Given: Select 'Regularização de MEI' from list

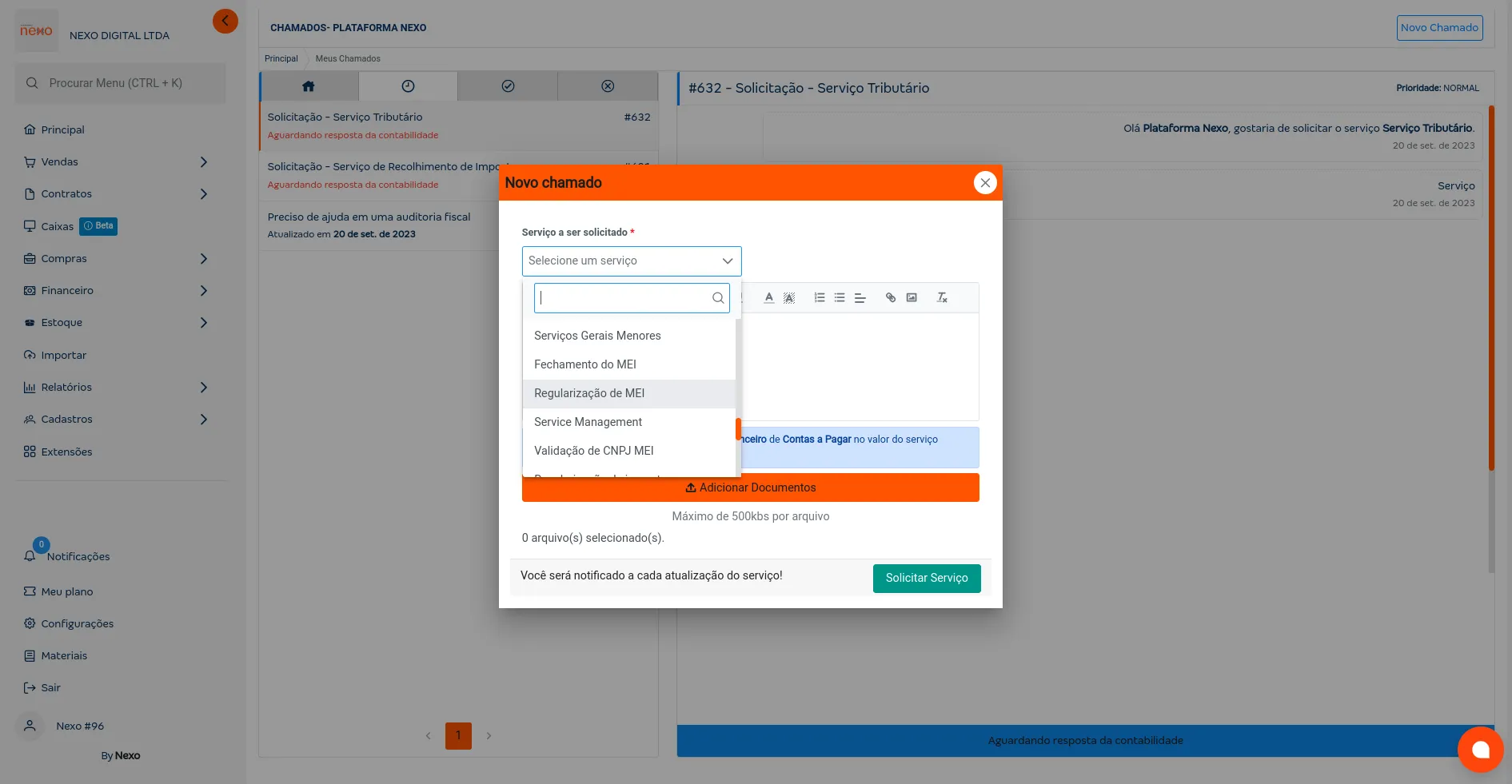Looking at the screenshot, I should 589,393.
